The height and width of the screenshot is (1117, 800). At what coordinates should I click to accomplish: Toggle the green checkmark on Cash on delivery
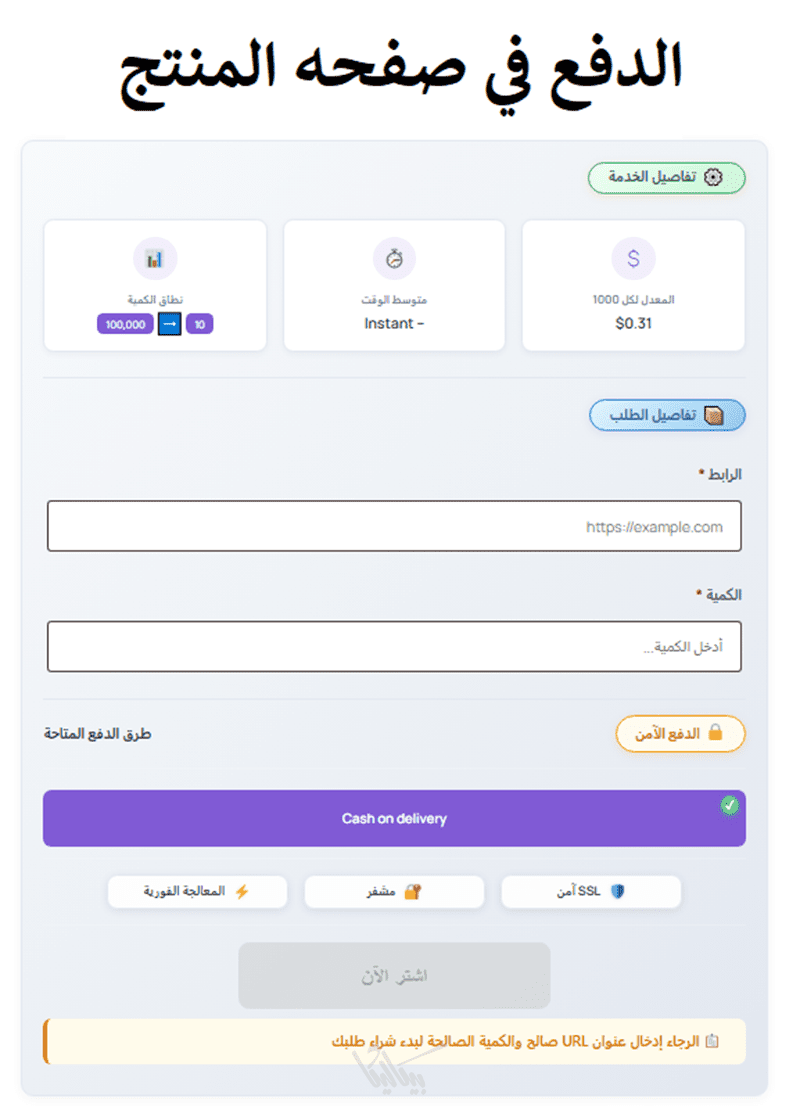pyautogui.click(x=729, y=804)
